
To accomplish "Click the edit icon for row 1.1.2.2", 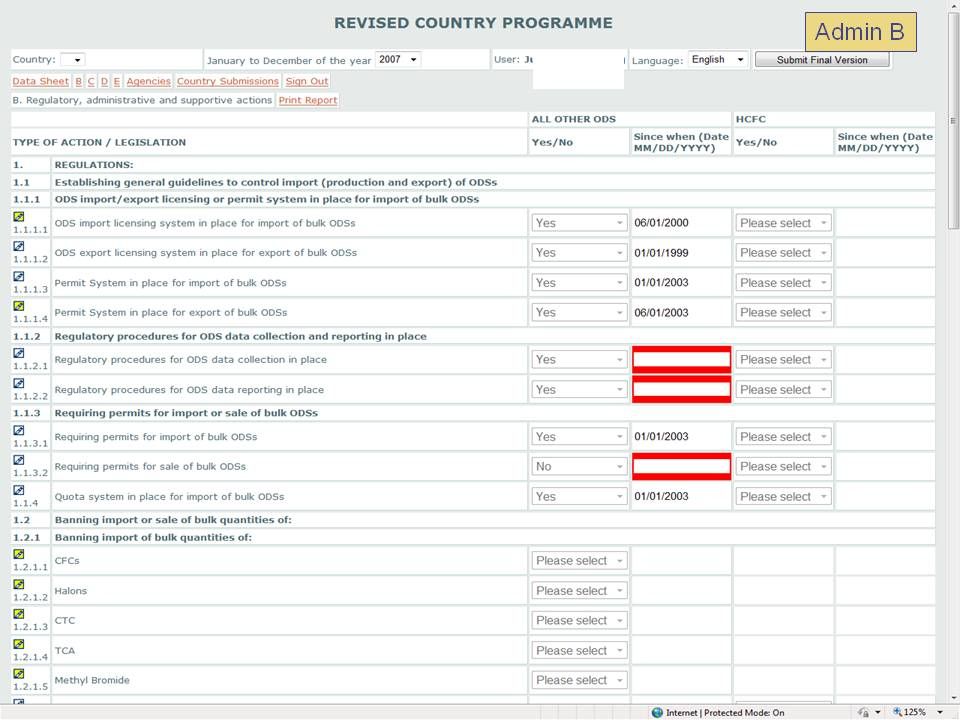I will [x=19, y=383].
